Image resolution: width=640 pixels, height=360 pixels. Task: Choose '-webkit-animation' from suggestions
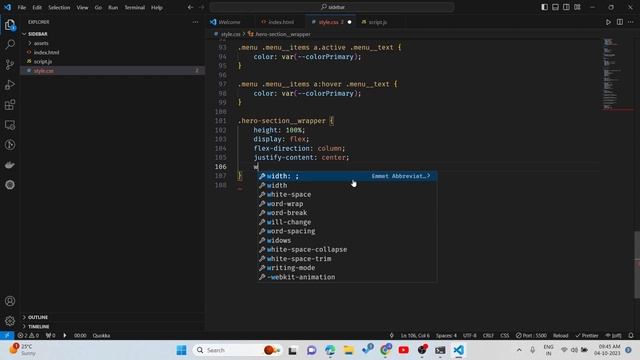[347, 277]
